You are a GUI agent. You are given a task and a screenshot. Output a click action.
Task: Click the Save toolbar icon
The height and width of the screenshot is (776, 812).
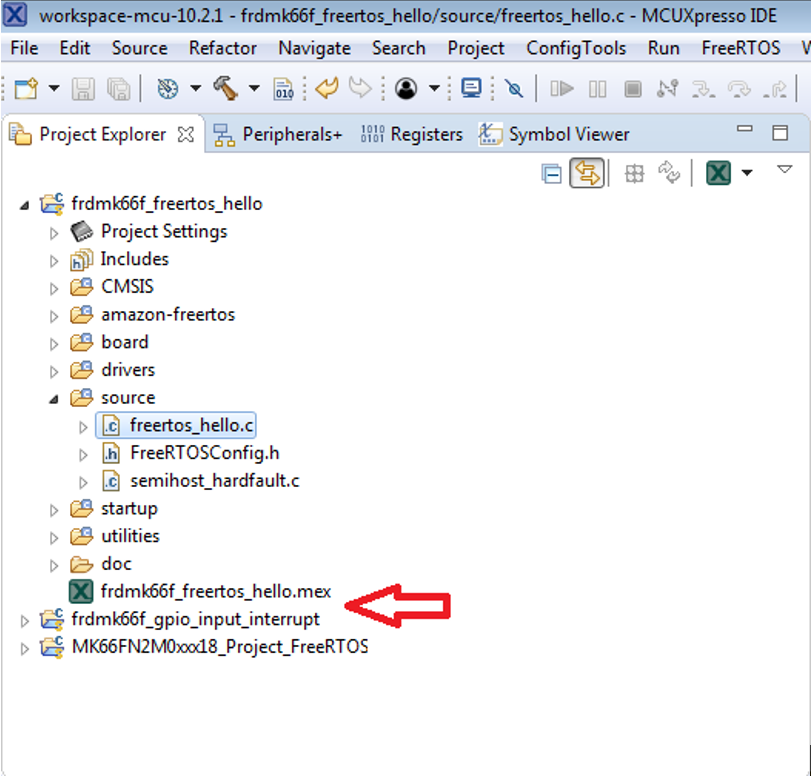point(83,89)
